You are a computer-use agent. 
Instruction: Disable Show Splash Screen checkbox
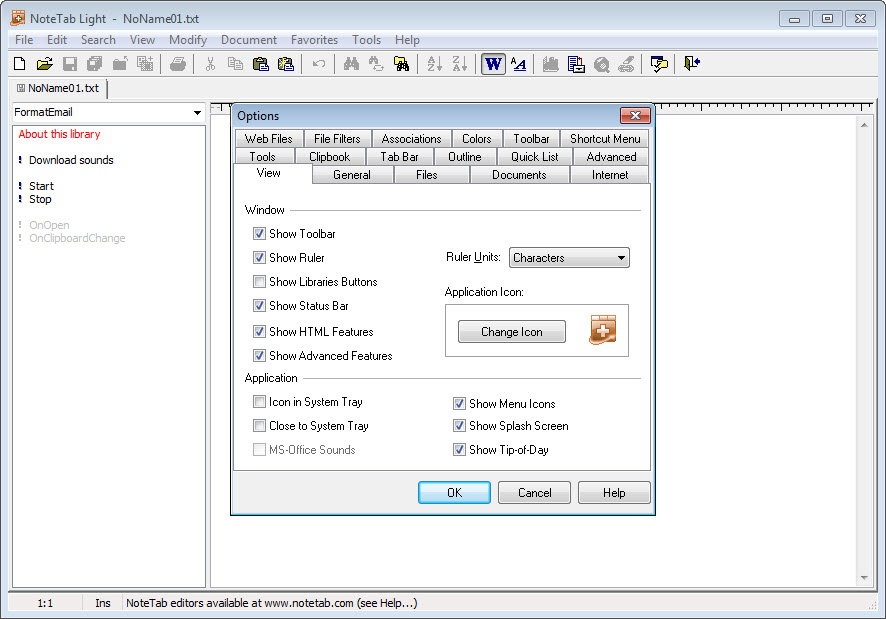(459, 426)
